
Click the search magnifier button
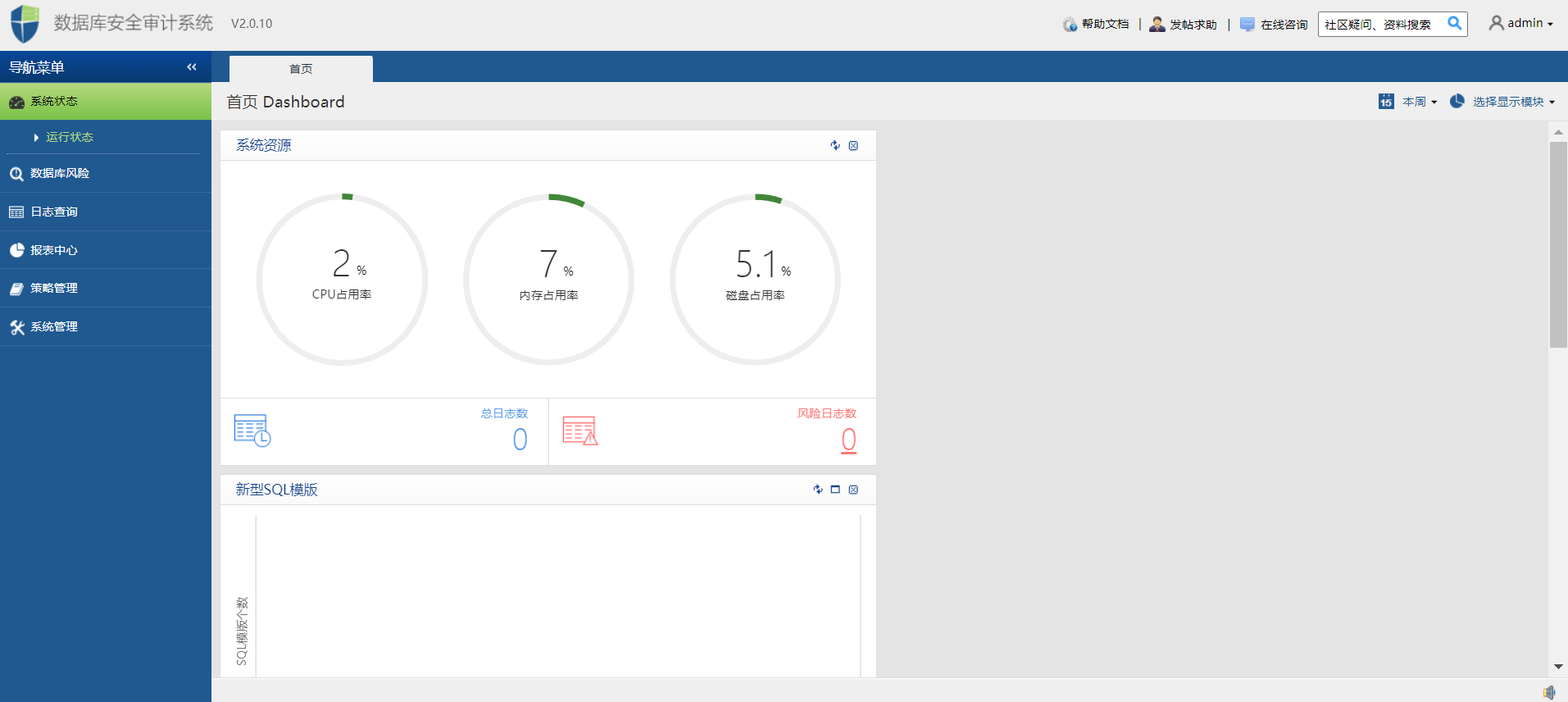coord(1454,23)
